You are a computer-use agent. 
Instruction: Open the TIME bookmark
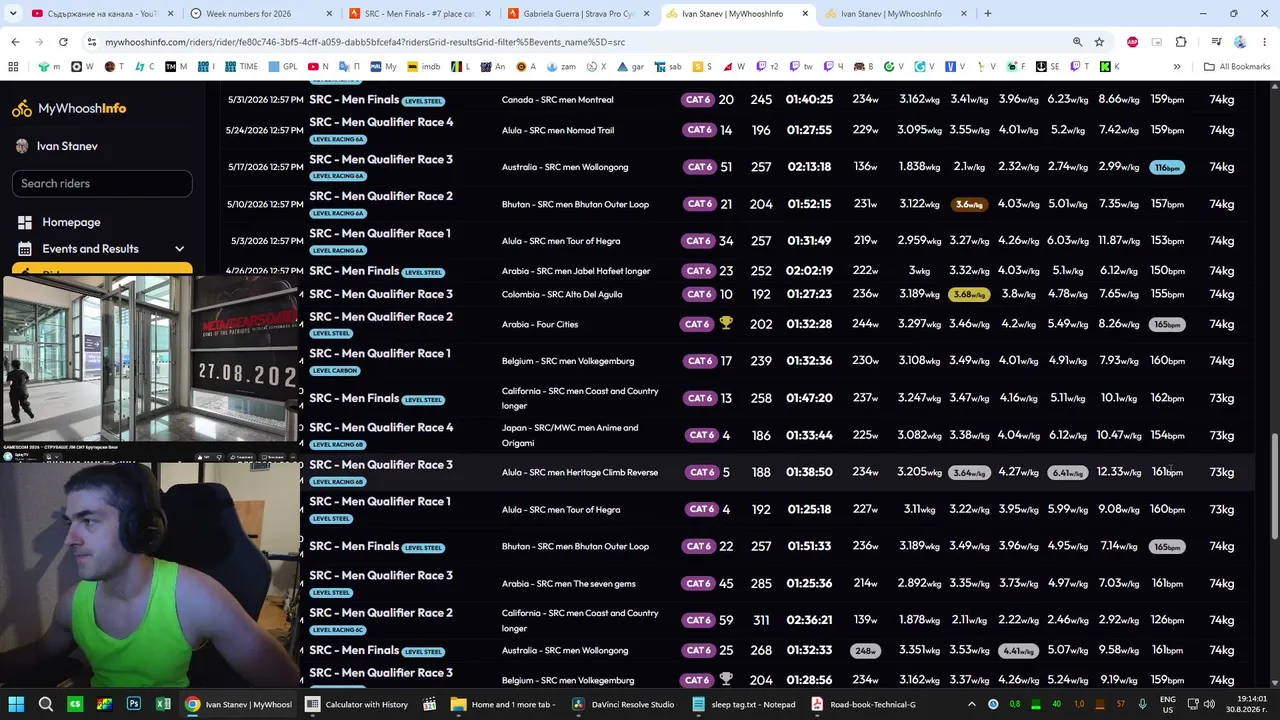click(x=241, y=67)
